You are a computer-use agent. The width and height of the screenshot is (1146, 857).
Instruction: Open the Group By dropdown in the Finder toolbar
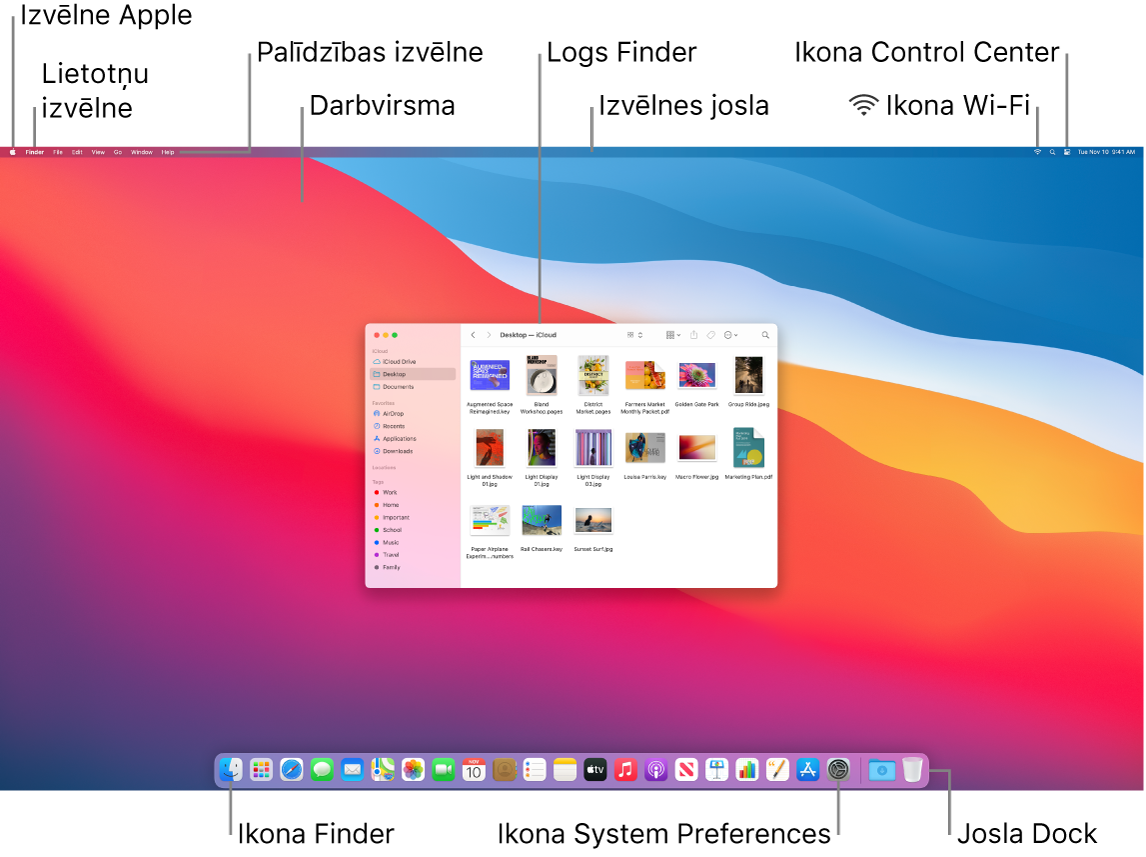click(673, 335)
